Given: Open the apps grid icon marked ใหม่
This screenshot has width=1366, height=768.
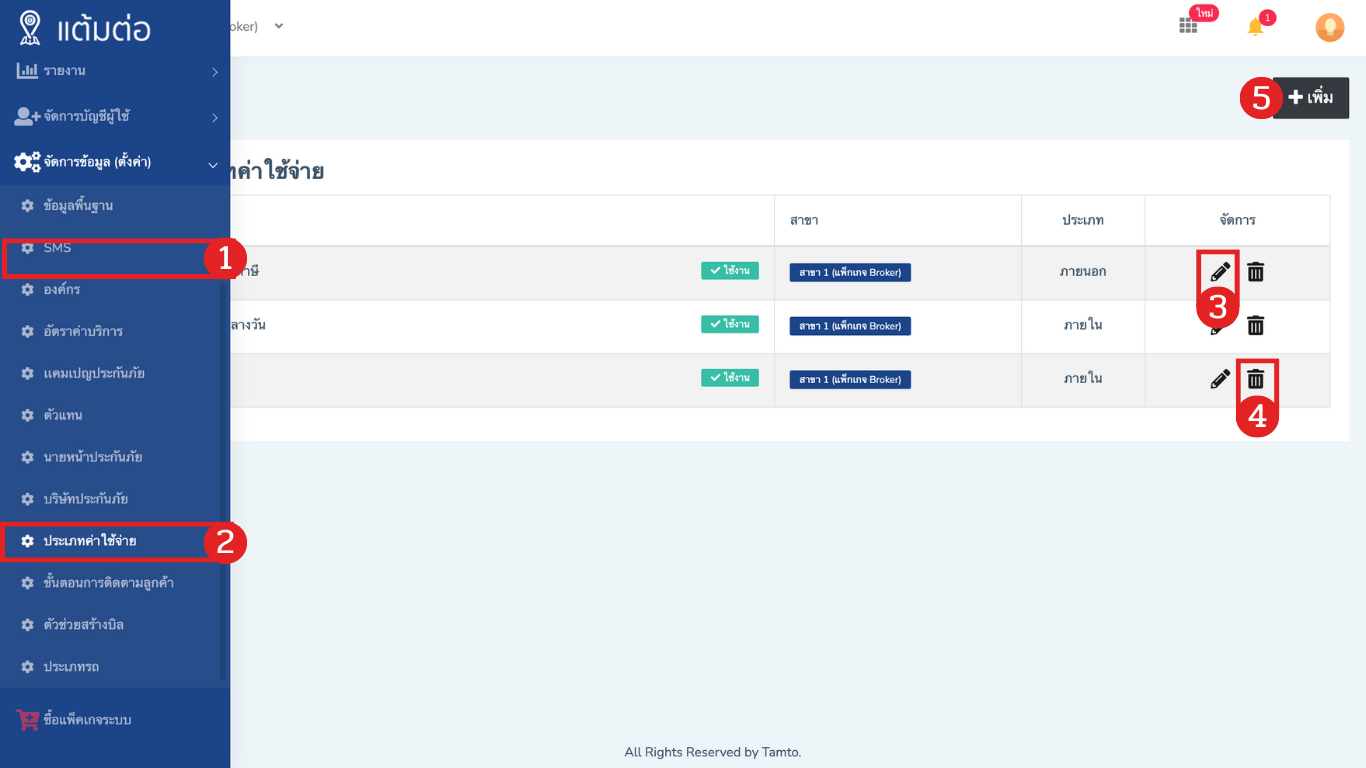Looking at the screenshot, I should click(x=1188, y=26).
